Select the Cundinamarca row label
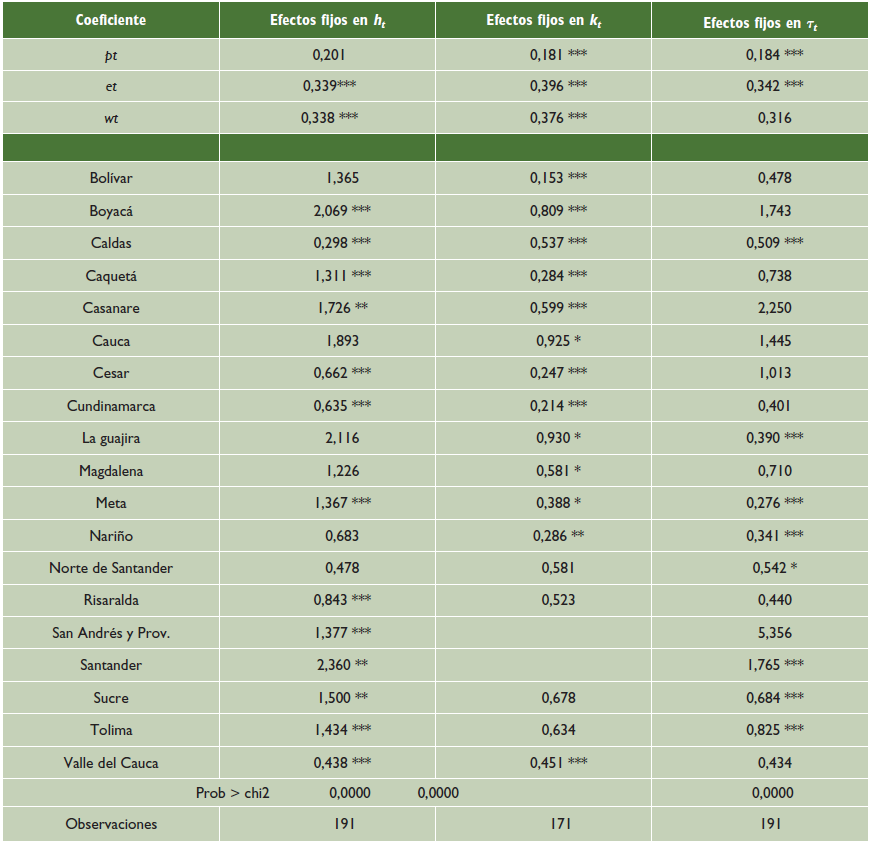 pyautogui.click(x=110, y=406)
